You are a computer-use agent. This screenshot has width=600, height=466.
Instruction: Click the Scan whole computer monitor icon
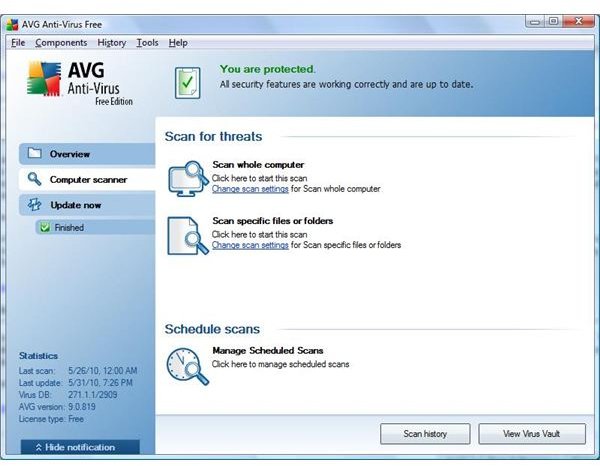point(188,178)
